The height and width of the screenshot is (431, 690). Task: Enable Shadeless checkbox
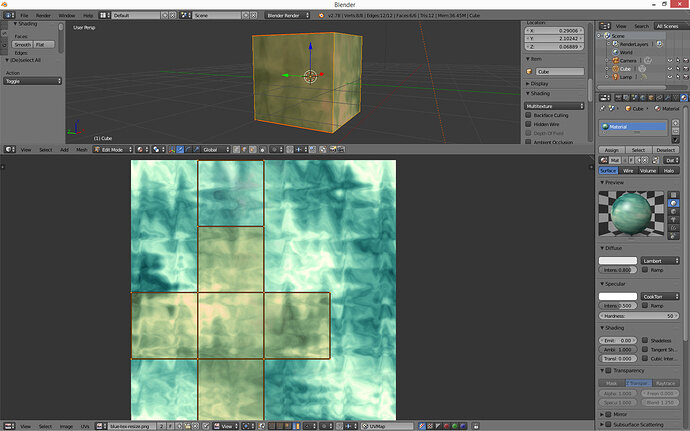click(645, 340)
